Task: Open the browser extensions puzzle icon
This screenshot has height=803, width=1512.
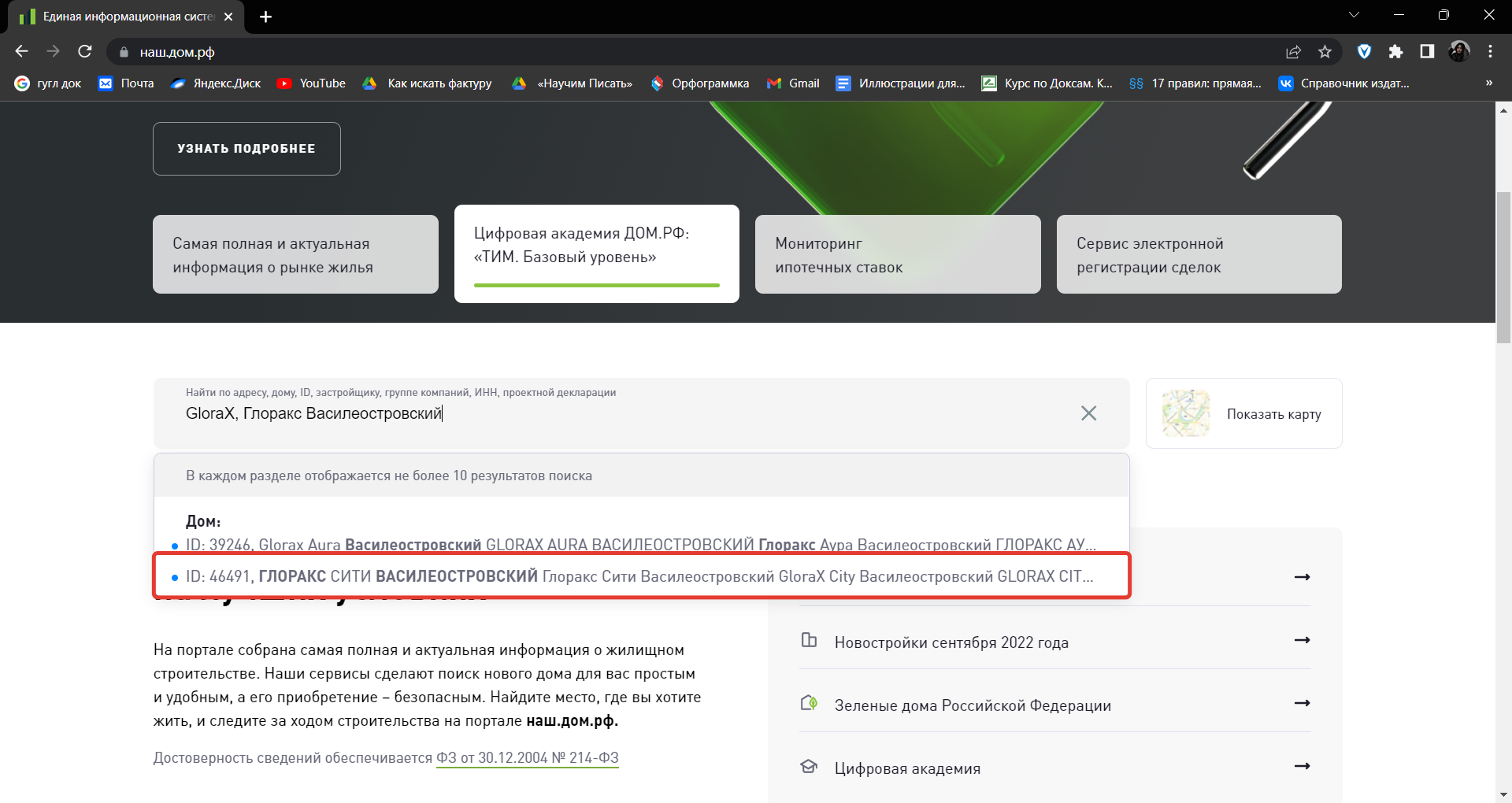Action: [x=1395, y=52]
